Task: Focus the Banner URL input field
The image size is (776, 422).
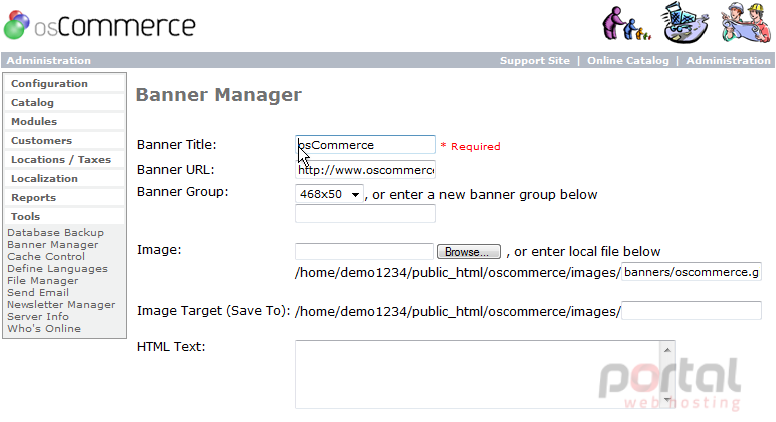Action: pos(365,170)
